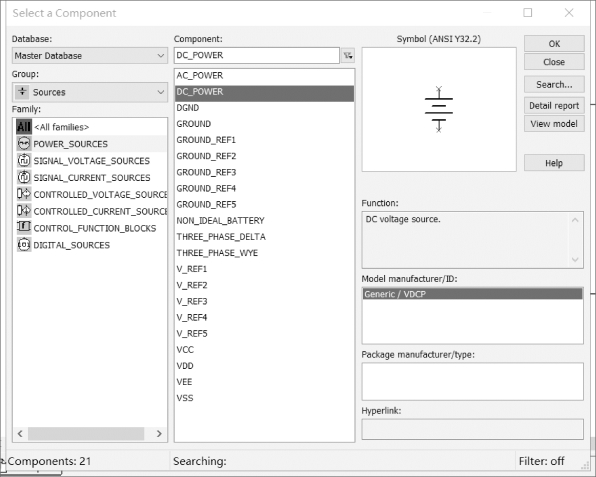
Task: Select GROUND in the component list
Action: tap(264, 124)
